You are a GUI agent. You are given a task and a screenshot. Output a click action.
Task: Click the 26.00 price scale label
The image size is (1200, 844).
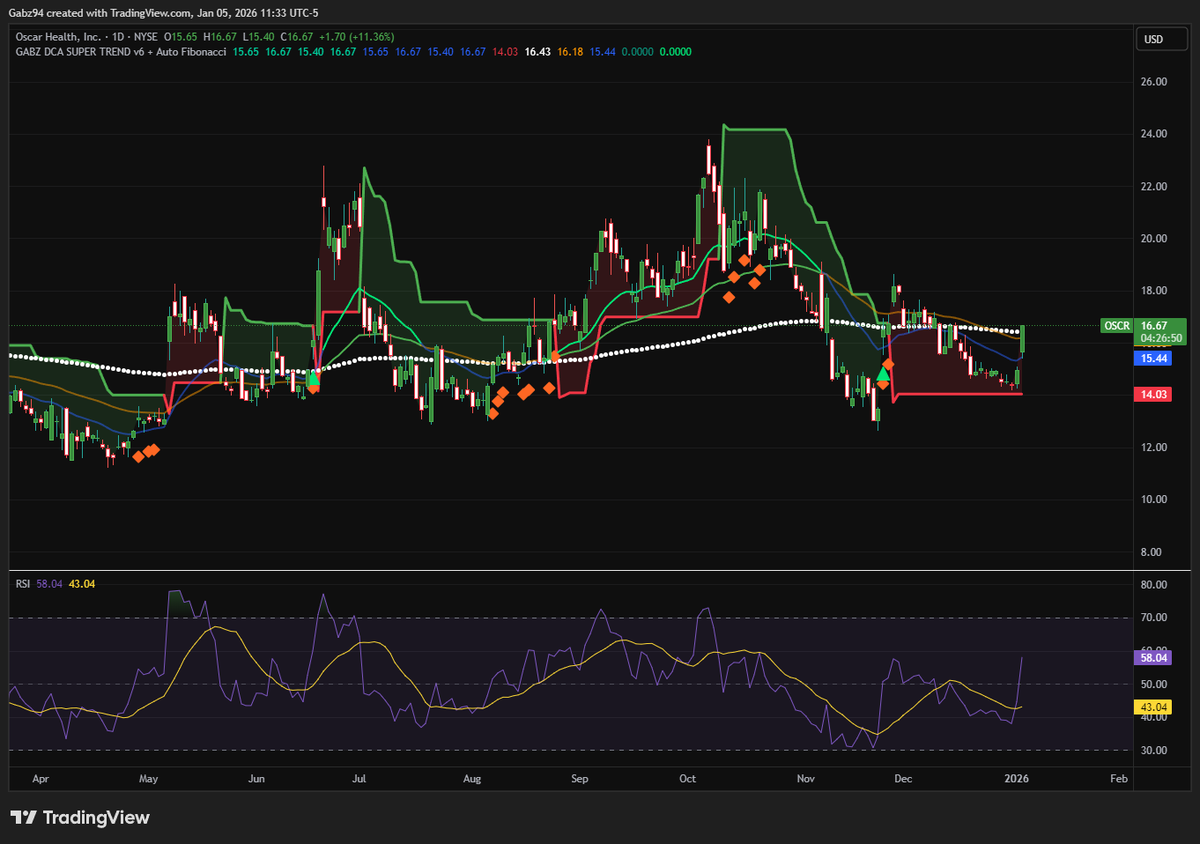tap(1154, 82)
